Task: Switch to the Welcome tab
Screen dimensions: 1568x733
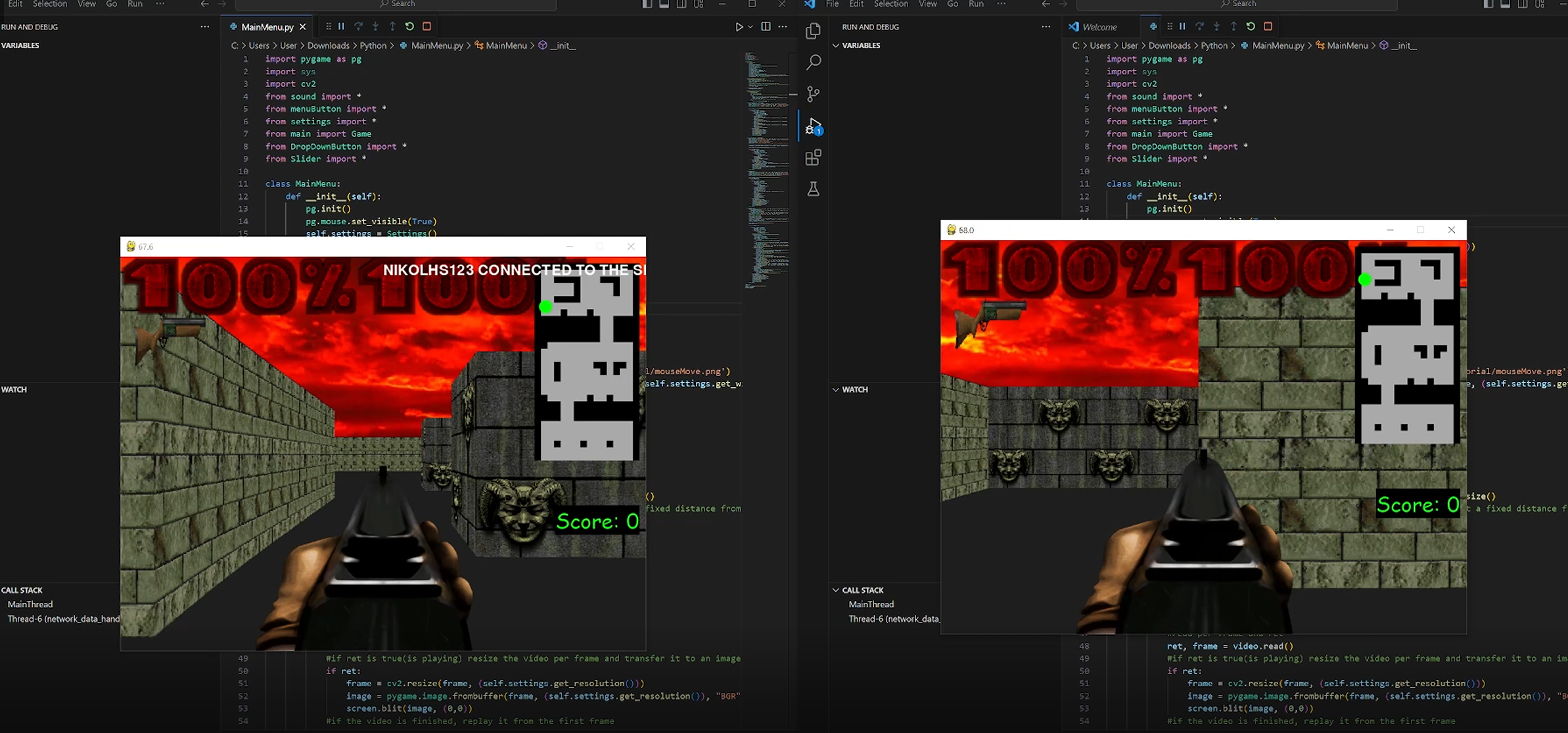Action: 1099,27
